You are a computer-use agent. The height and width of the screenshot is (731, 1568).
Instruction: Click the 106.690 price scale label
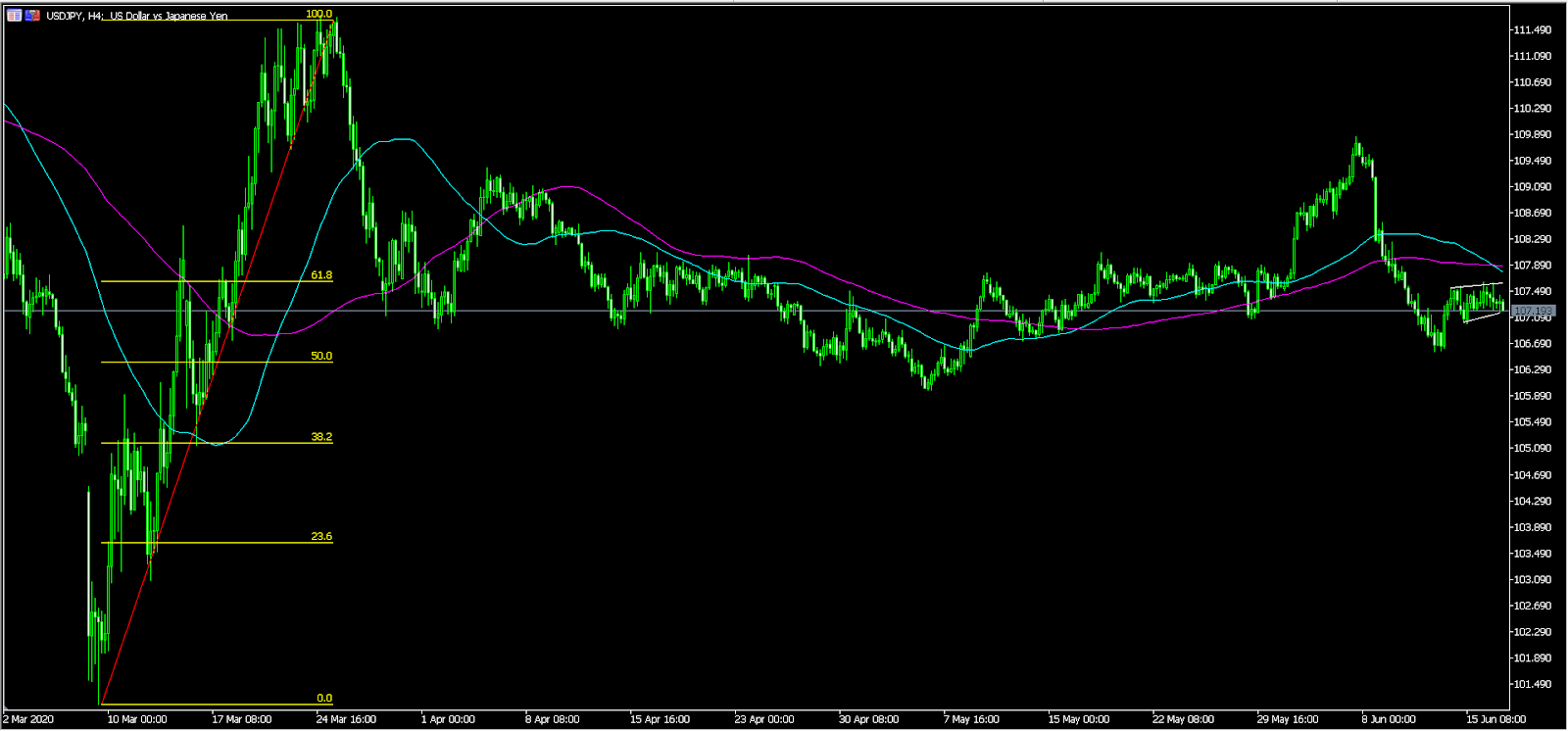(x=1532, y=344)
